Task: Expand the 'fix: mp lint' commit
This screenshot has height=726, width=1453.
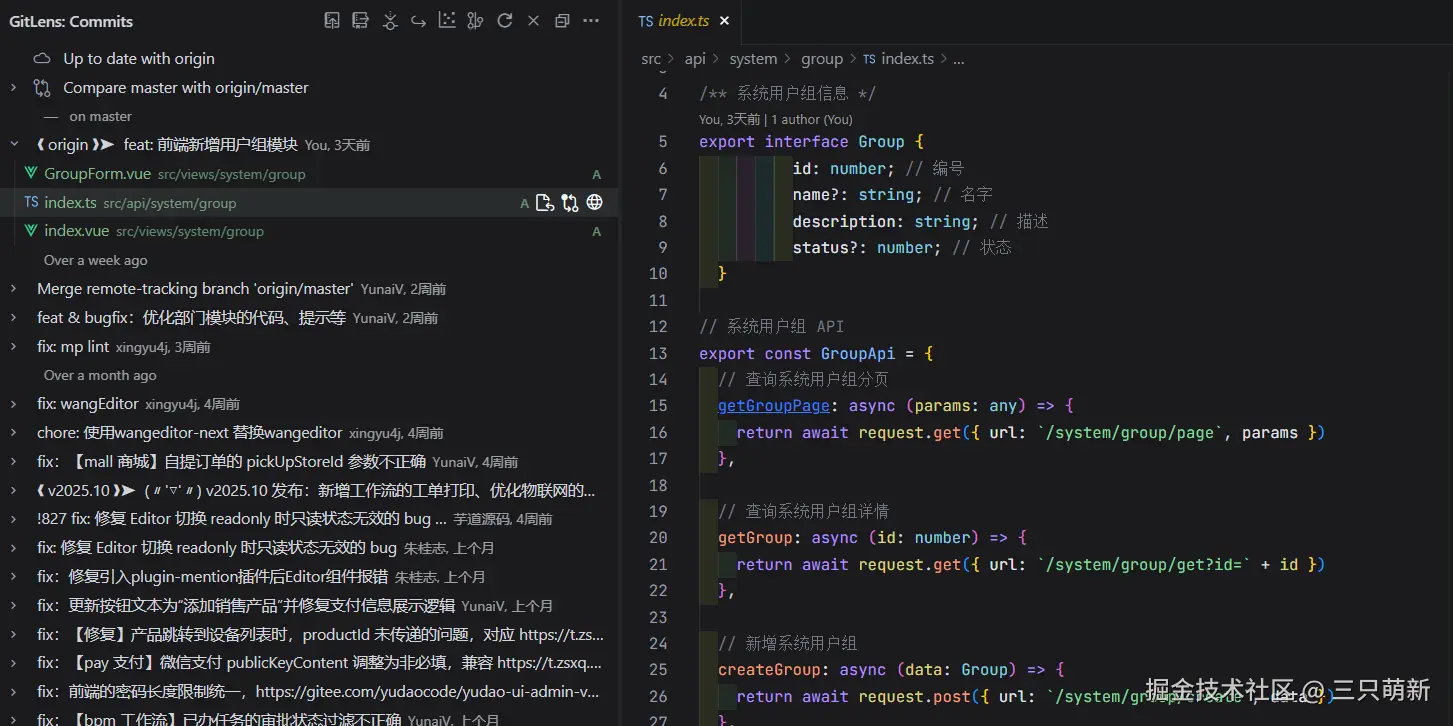Action: (14, 347)
